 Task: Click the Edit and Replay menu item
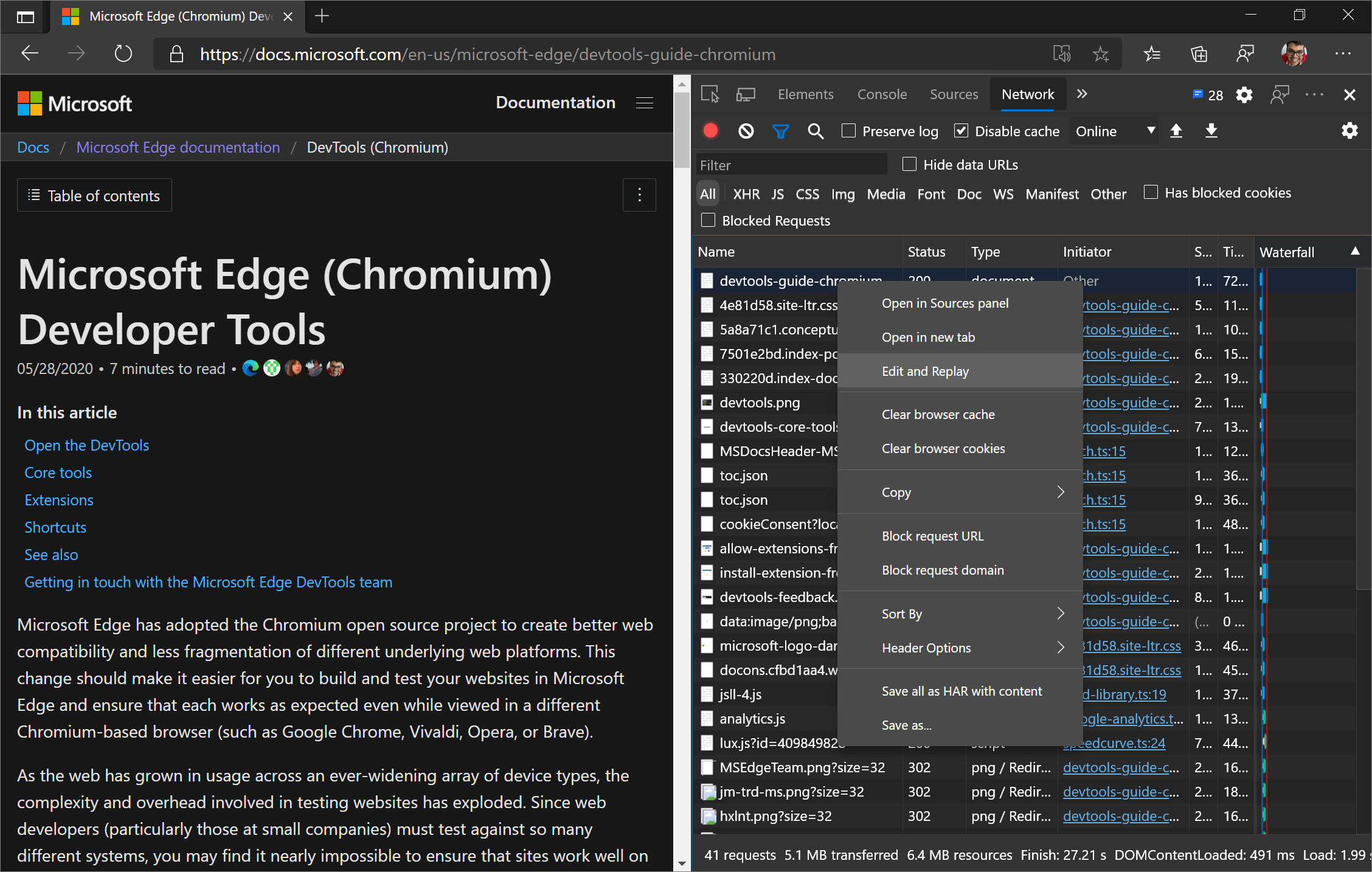[925, 372]
